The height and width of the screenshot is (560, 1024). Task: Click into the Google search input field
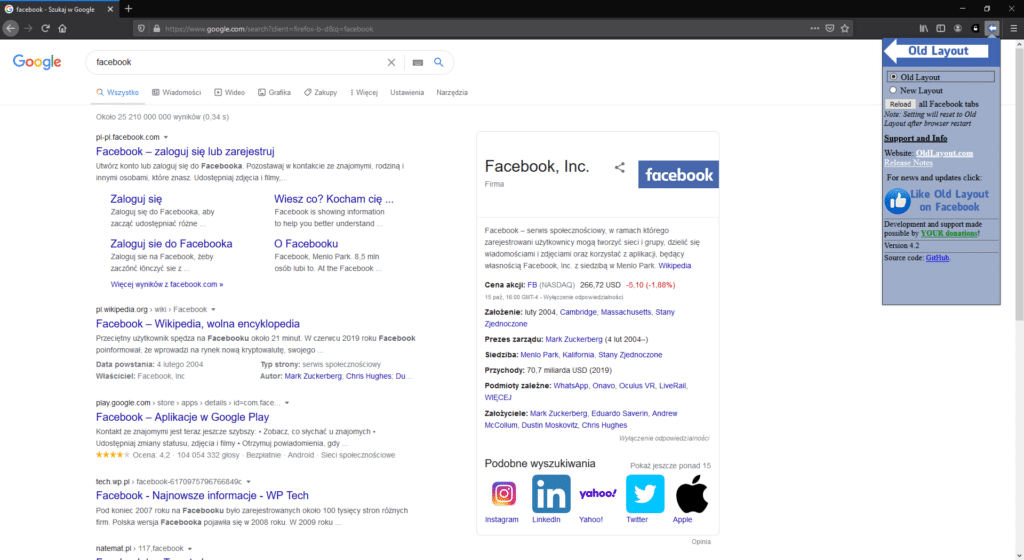click(238, 63)
